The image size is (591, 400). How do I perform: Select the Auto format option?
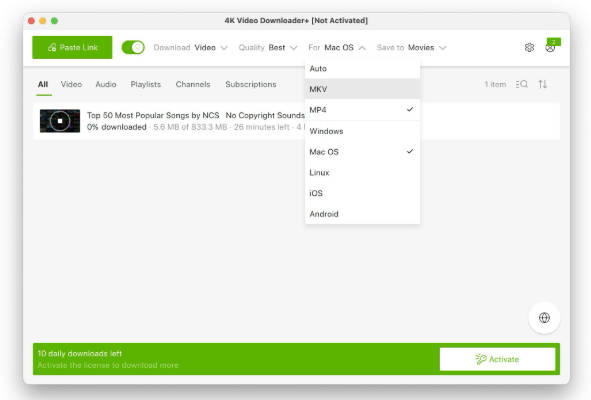(362, 69)
